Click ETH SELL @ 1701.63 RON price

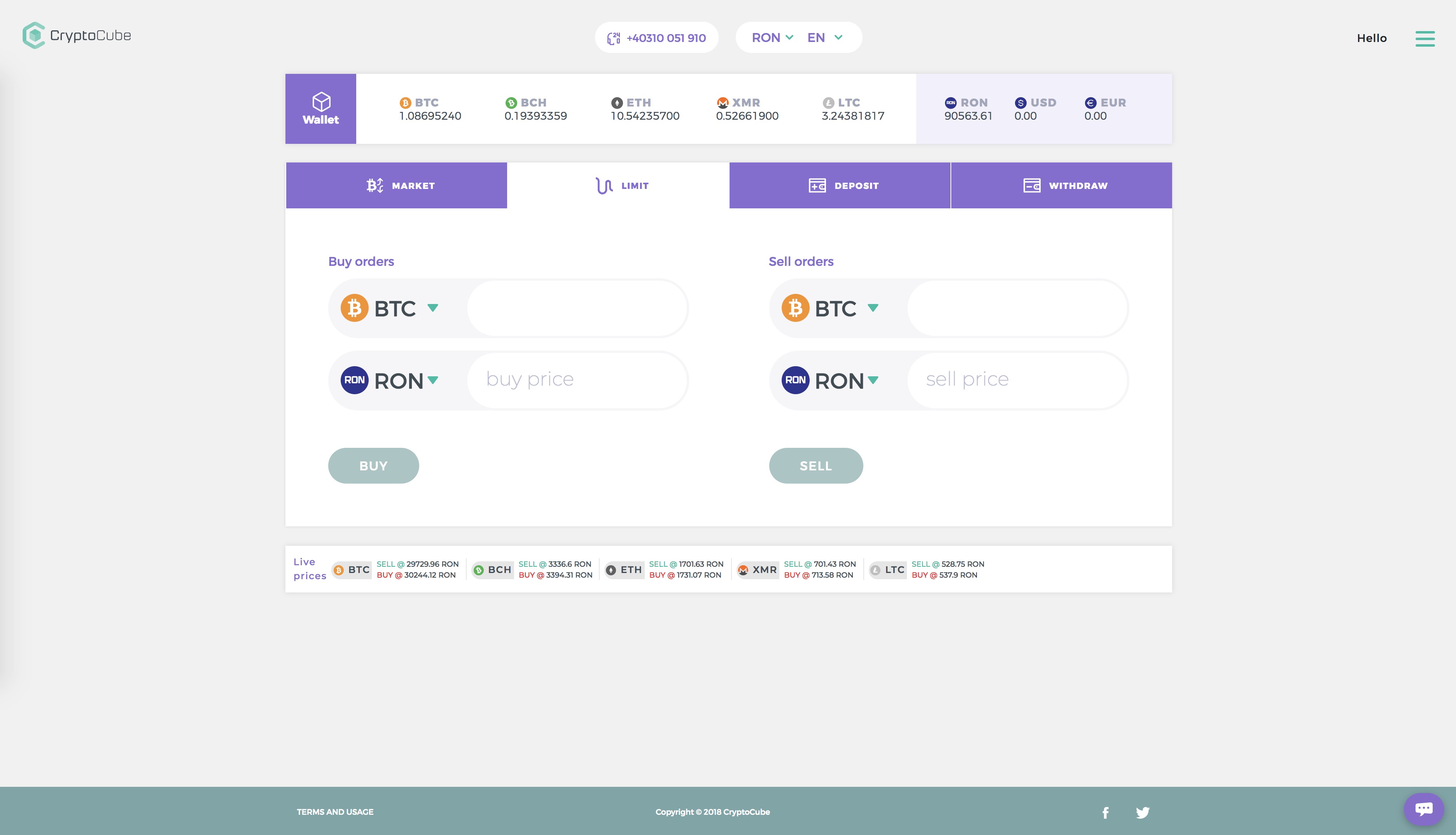click(686, 564)
